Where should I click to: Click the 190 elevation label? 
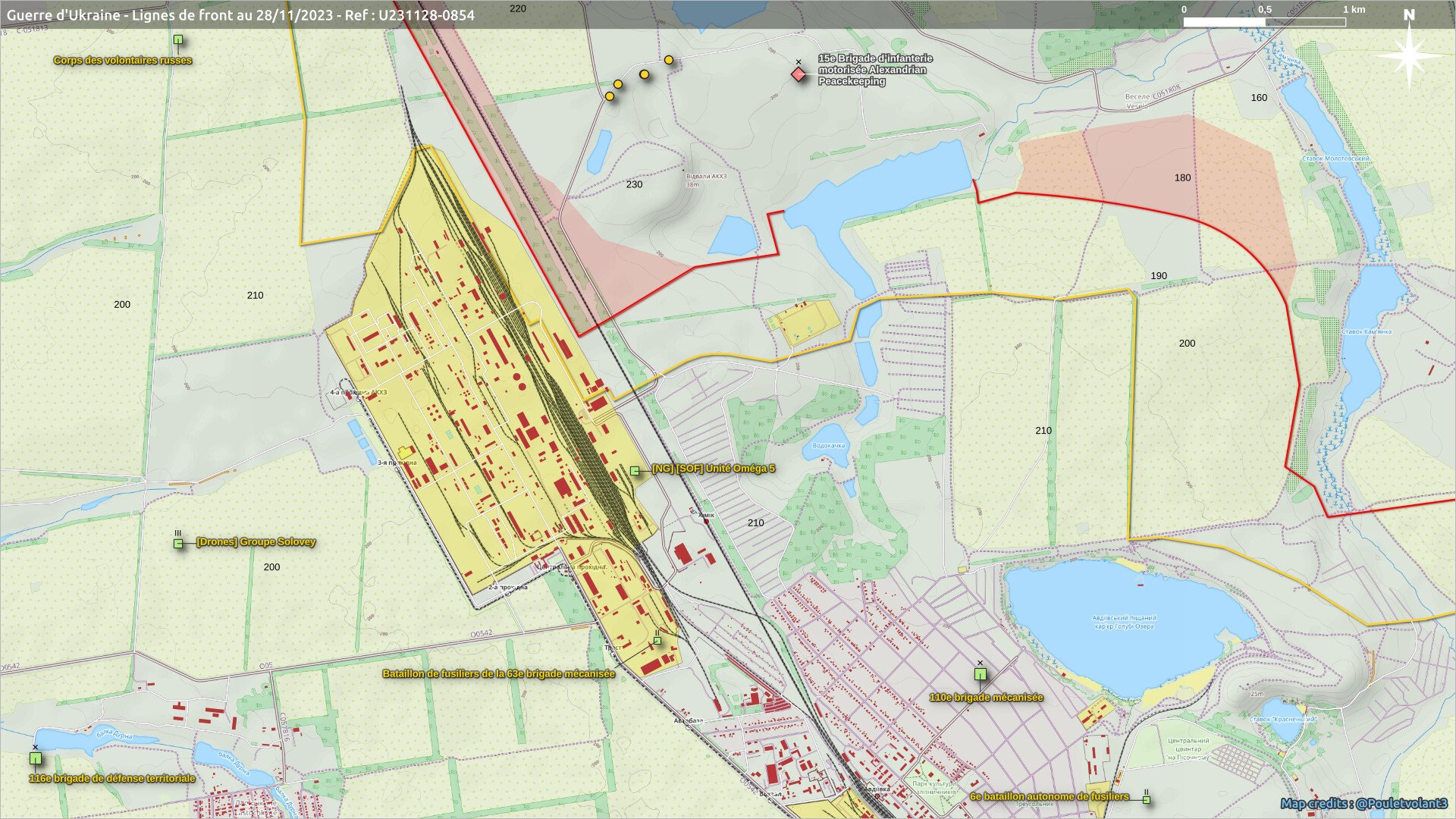(1159, 276)
